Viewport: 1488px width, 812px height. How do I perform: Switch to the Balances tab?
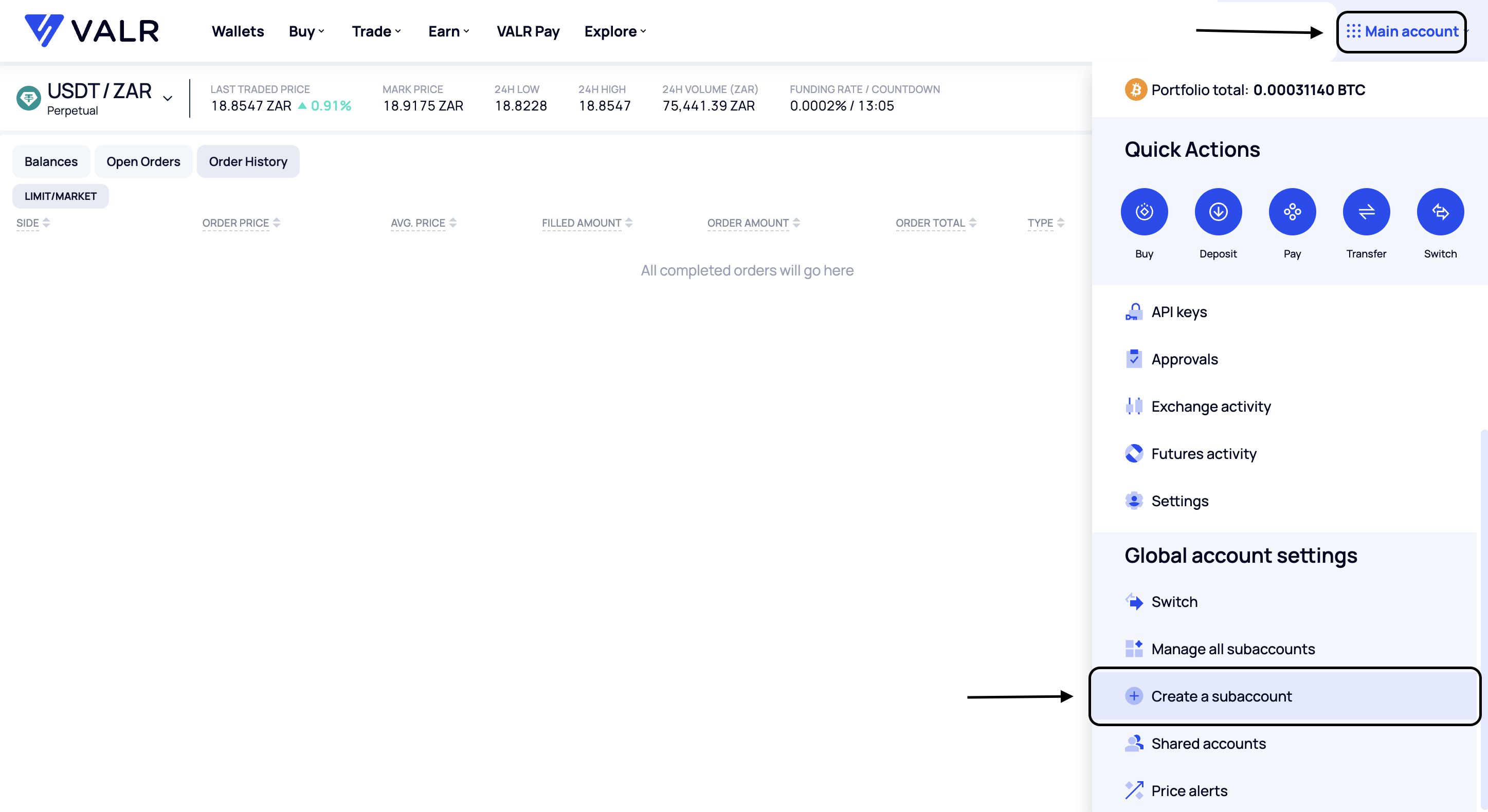(x=51, y=162)
